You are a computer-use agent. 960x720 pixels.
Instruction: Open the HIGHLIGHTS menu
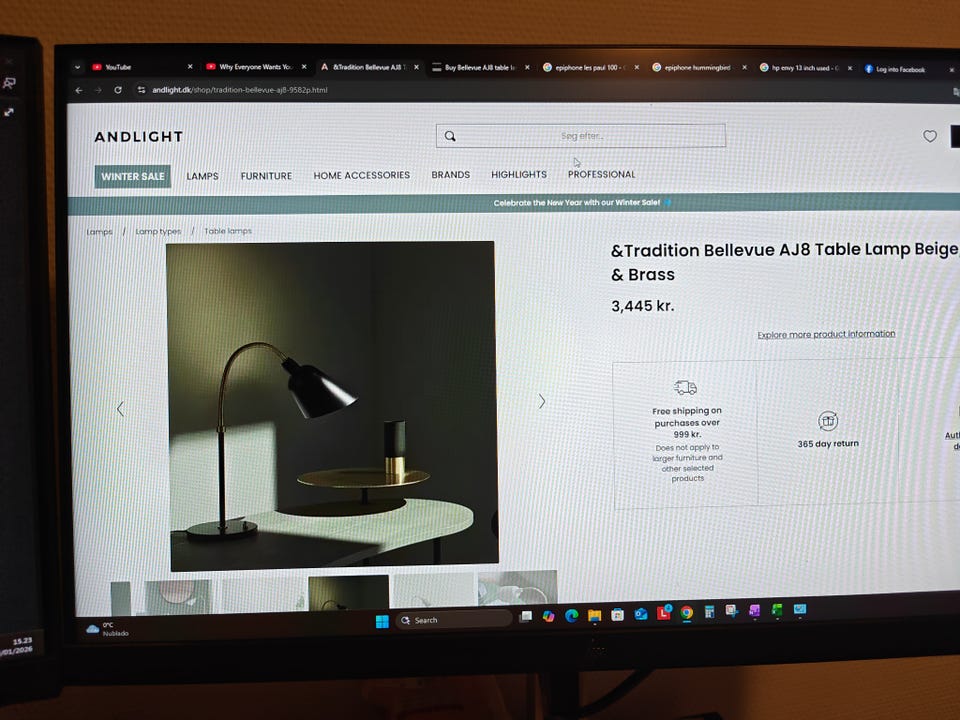coord(519,174)
